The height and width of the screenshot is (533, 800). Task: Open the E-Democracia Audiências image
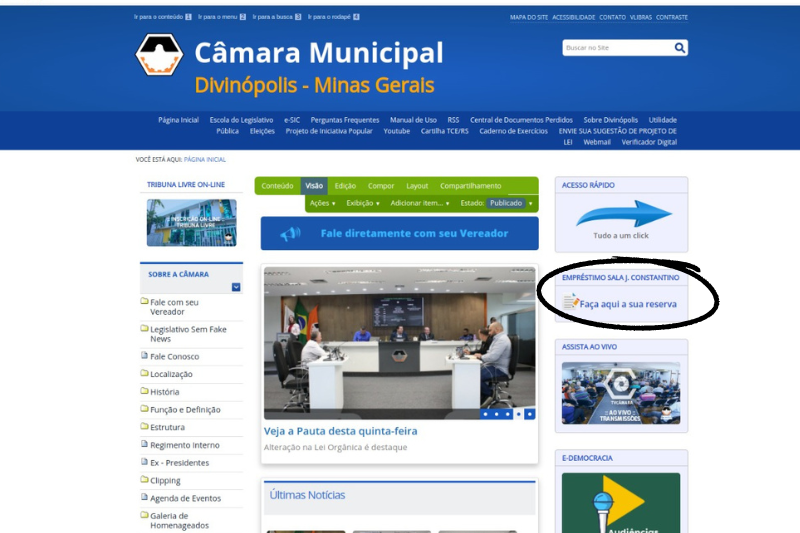(x=621, y=503)
